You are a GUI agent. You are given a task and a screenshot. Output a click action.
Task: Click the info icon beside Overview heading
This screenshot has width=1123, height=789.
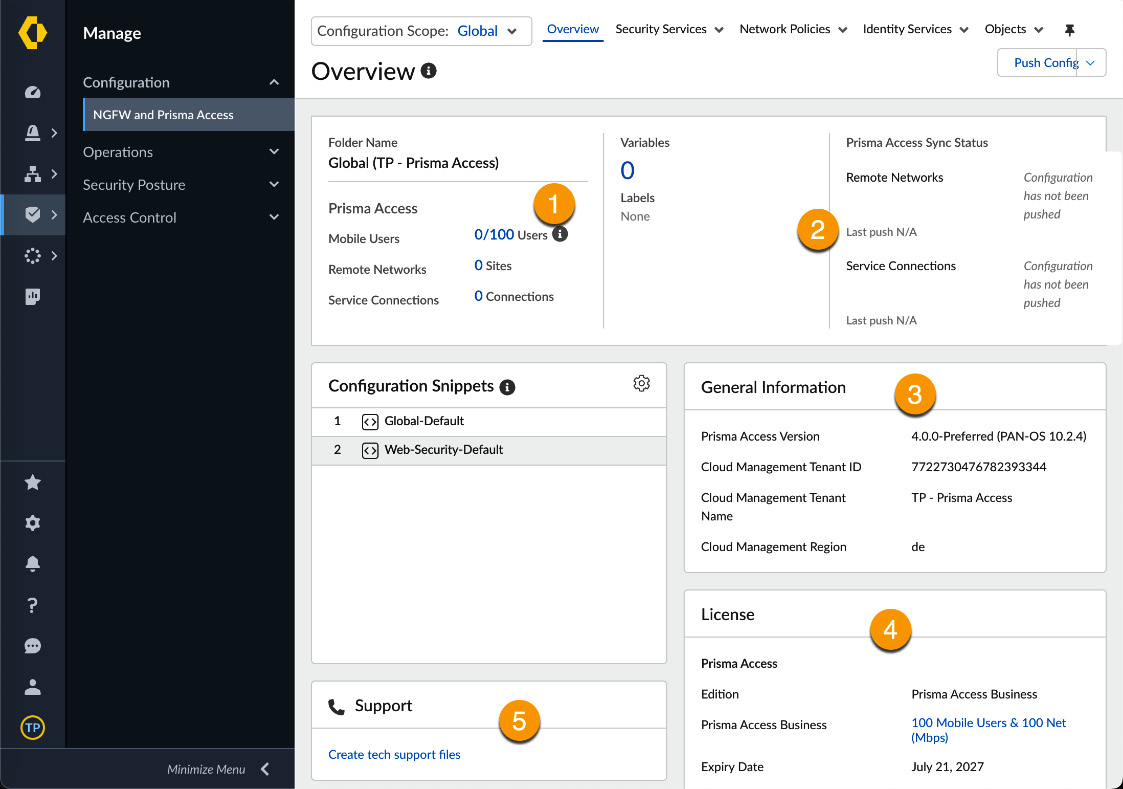(428, 70)
